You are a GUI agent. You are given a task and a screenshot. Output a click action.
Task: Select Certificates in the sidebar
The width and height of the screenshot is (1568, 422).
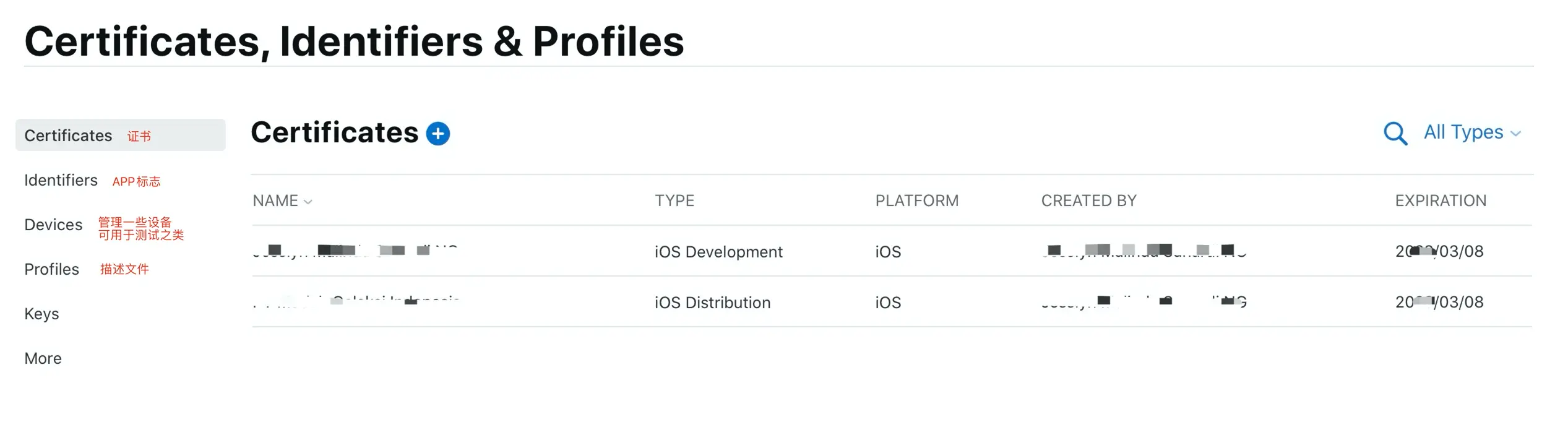(69, 136)
